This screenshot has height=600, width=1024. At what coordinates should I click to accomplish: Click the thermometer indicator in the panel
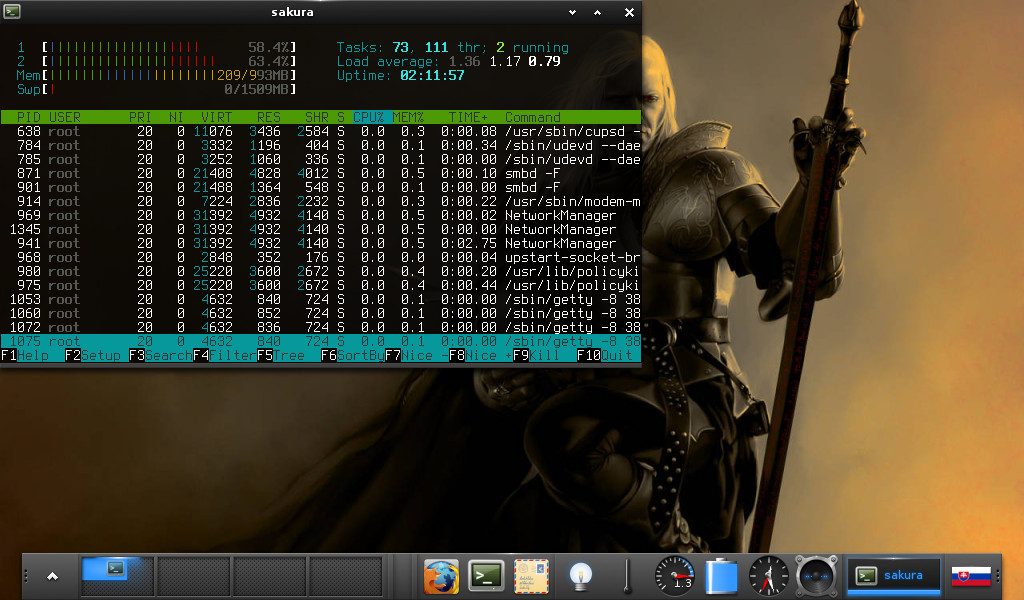coord(627,576)
